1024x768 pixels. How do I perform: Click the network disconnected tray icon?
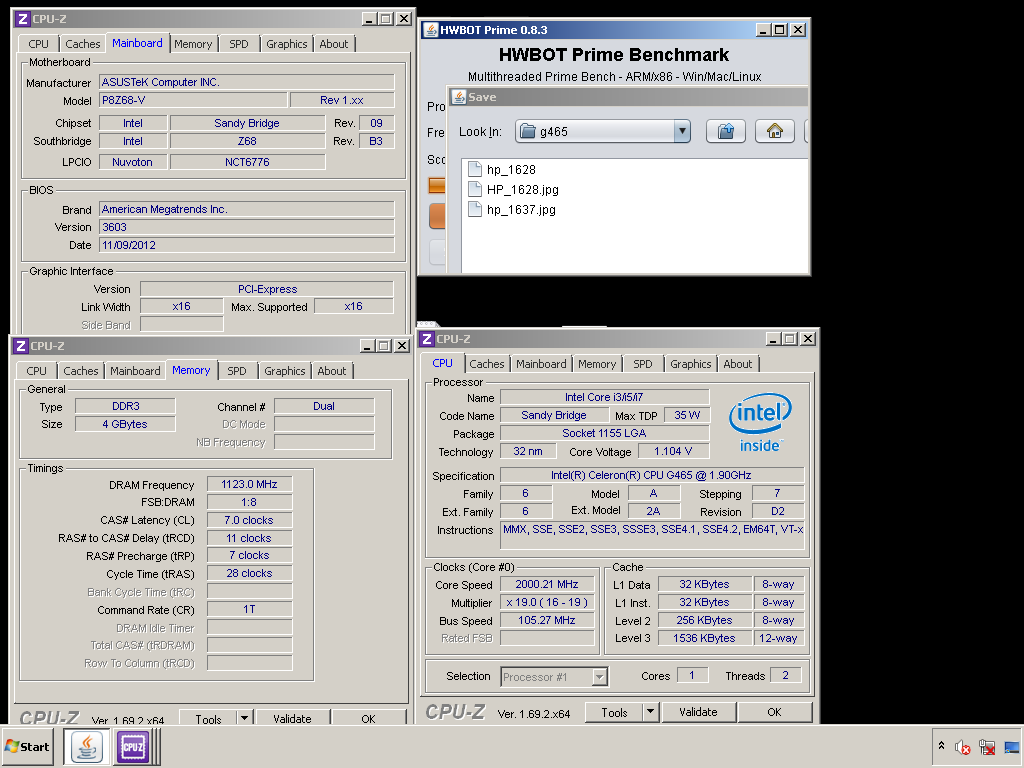[987, 747]
